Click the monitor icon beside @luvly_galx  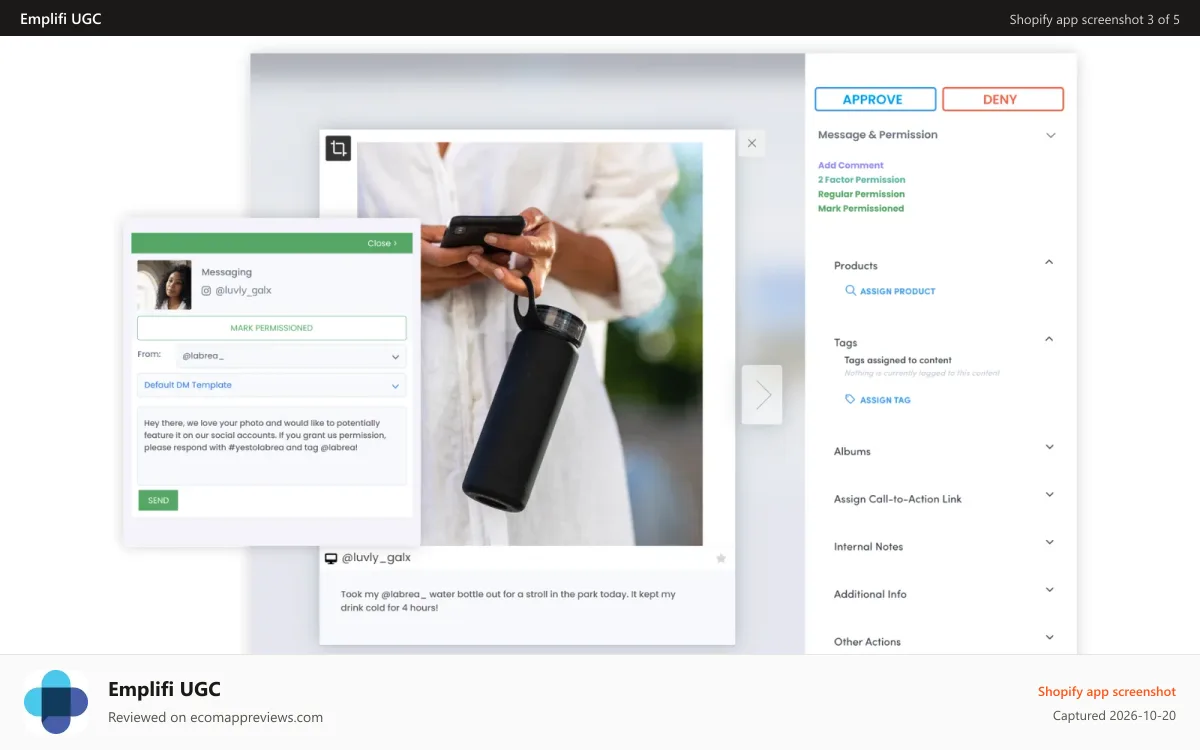click(x=331, y=558)
